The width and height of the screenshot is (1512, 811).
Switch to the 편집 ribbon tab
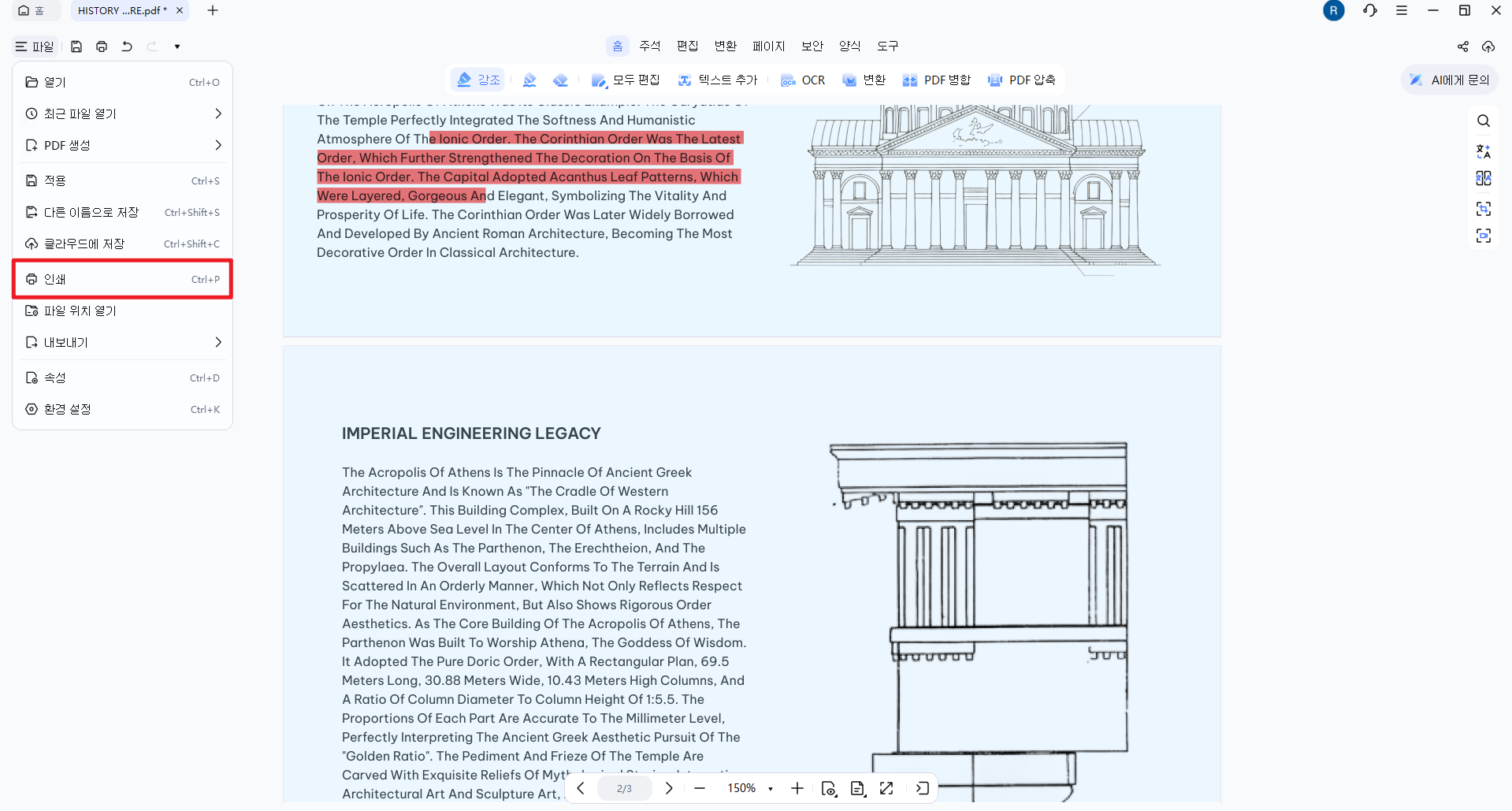click(688, 47)
